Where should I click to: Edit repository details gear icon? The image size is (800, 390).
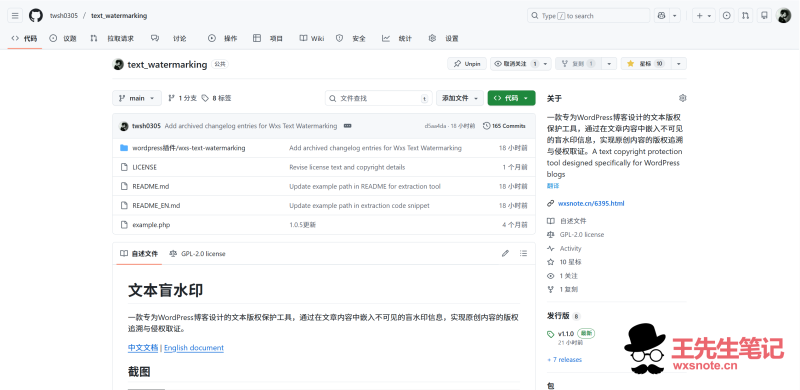683,98
